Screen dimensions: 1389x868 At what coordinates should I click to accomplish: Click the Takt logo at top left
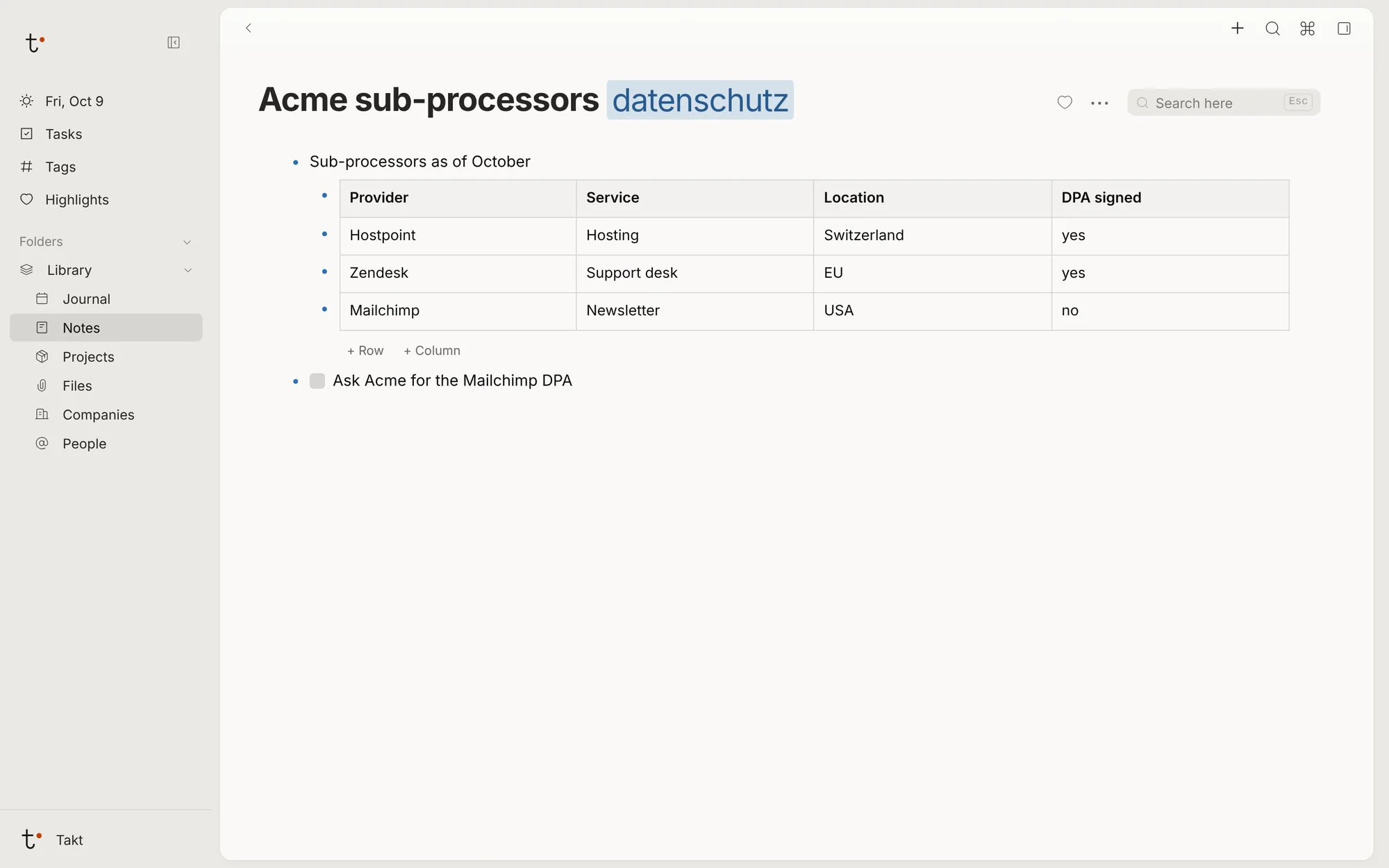pyautogui.click(x=35, y=43)
